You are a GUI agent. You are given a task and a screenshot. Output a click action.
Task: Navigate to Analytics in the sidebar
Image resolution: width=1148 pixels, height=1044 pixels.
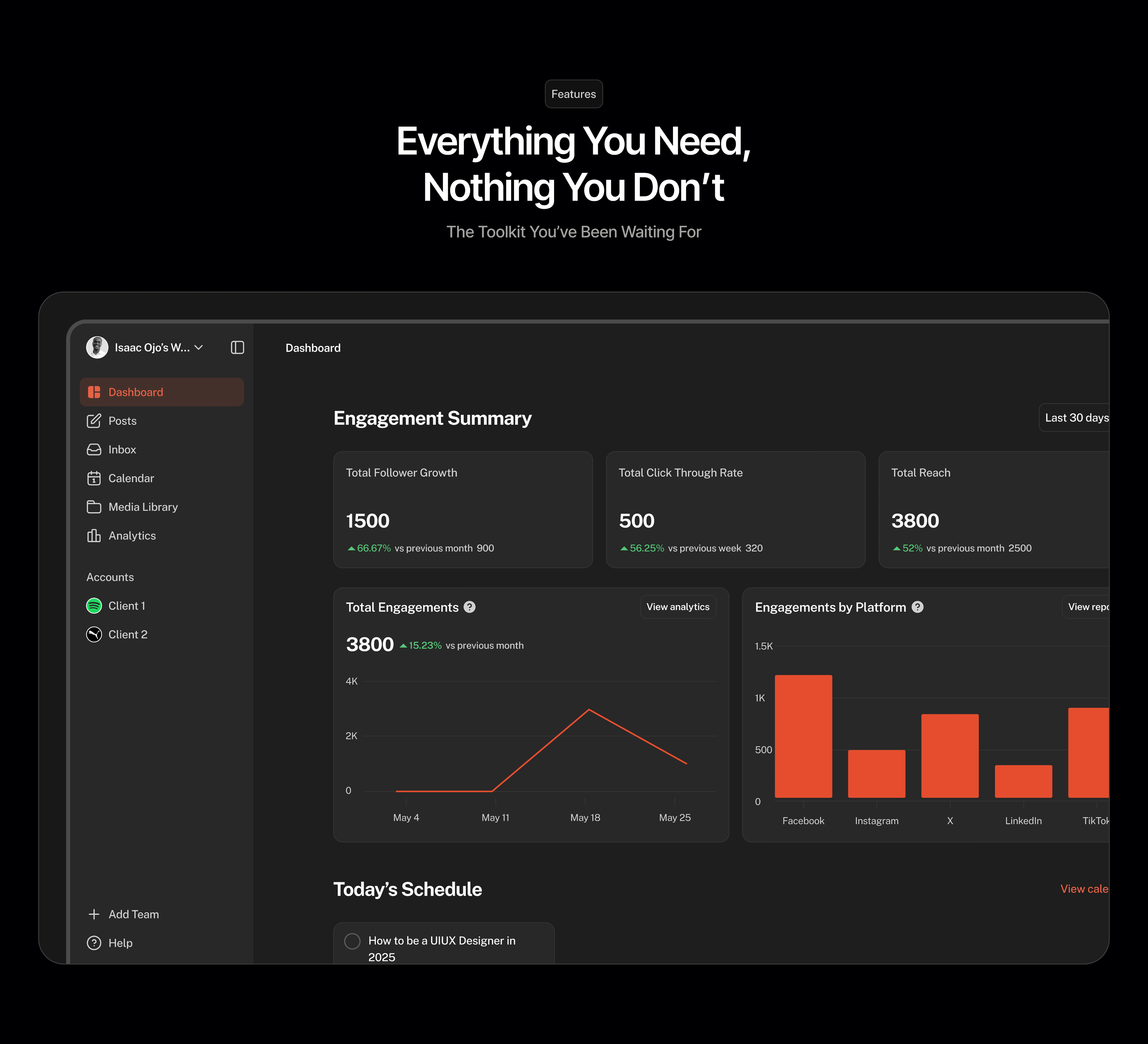pyautogui.click(x=162, y=535)
